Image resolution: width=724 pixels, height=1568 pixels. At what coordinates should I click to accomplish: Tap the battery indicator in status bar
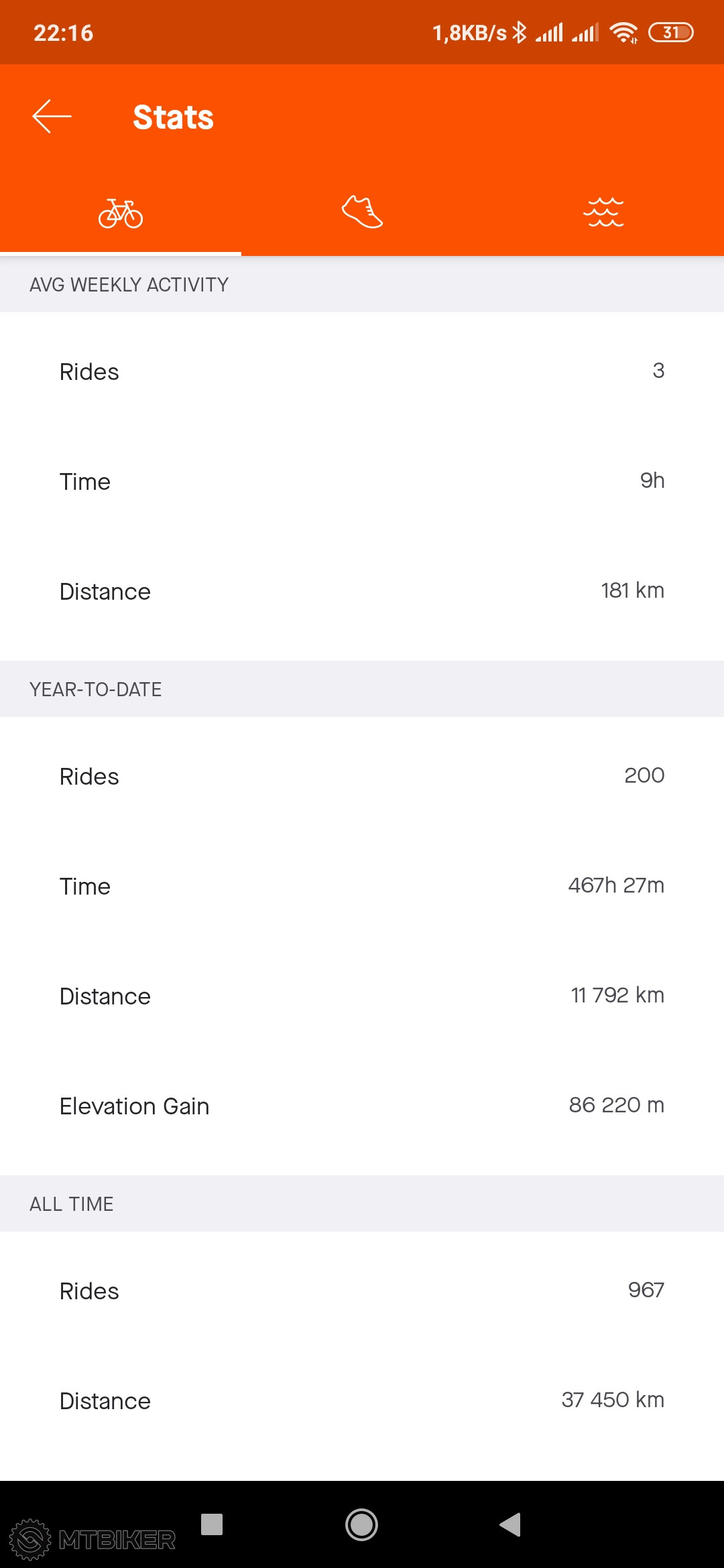tap(670, 32)
